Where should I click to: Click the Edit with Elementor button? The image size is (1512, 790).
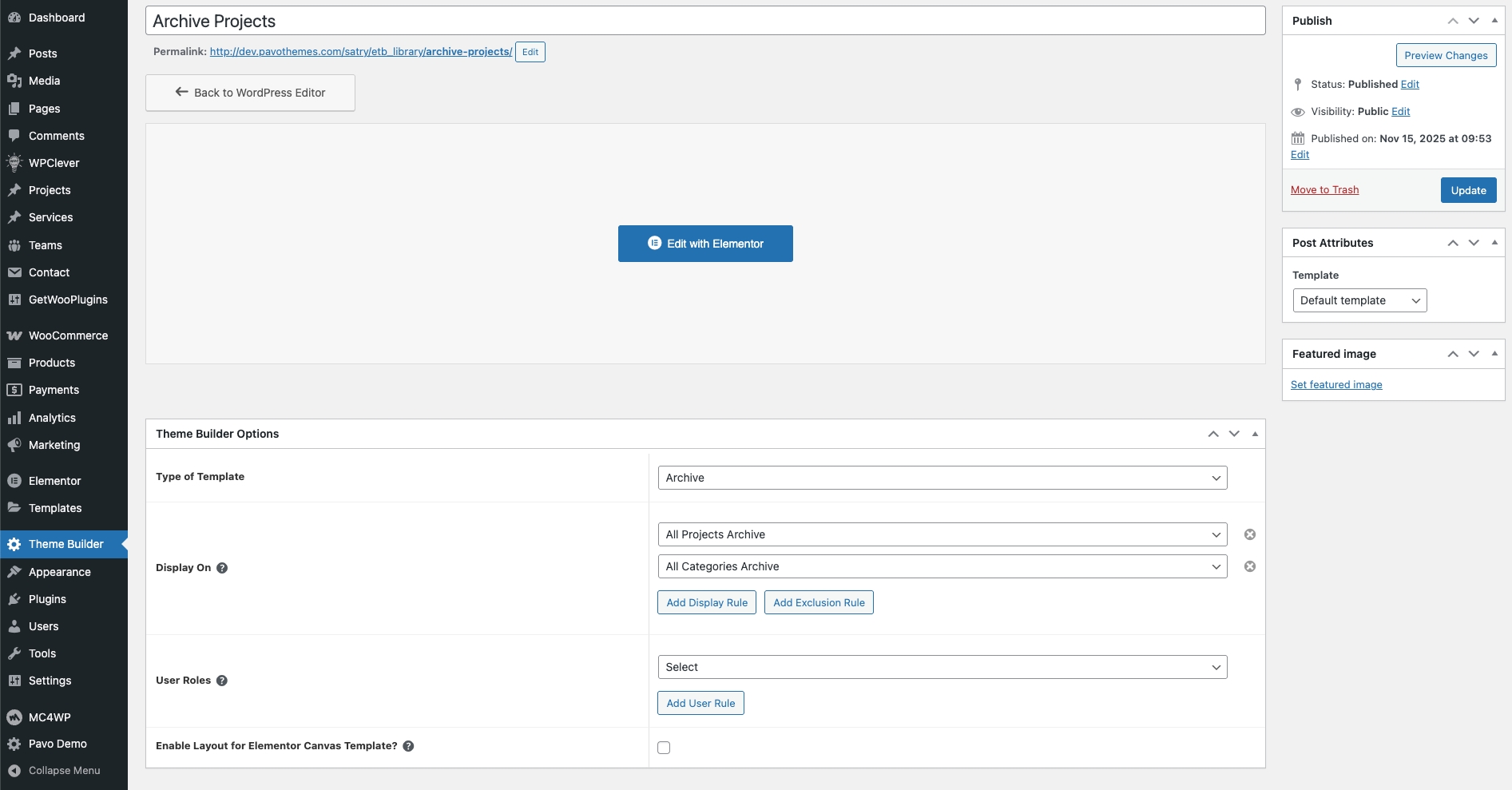[x=705, y=244]
